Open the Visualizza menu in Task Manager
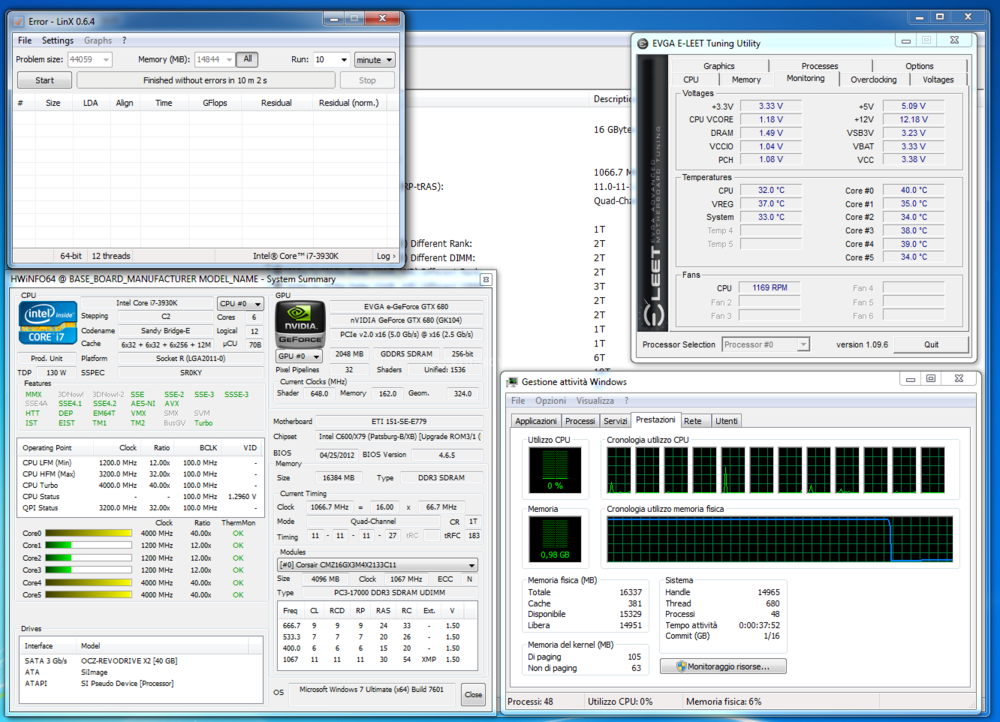 (x=595, y=401)
